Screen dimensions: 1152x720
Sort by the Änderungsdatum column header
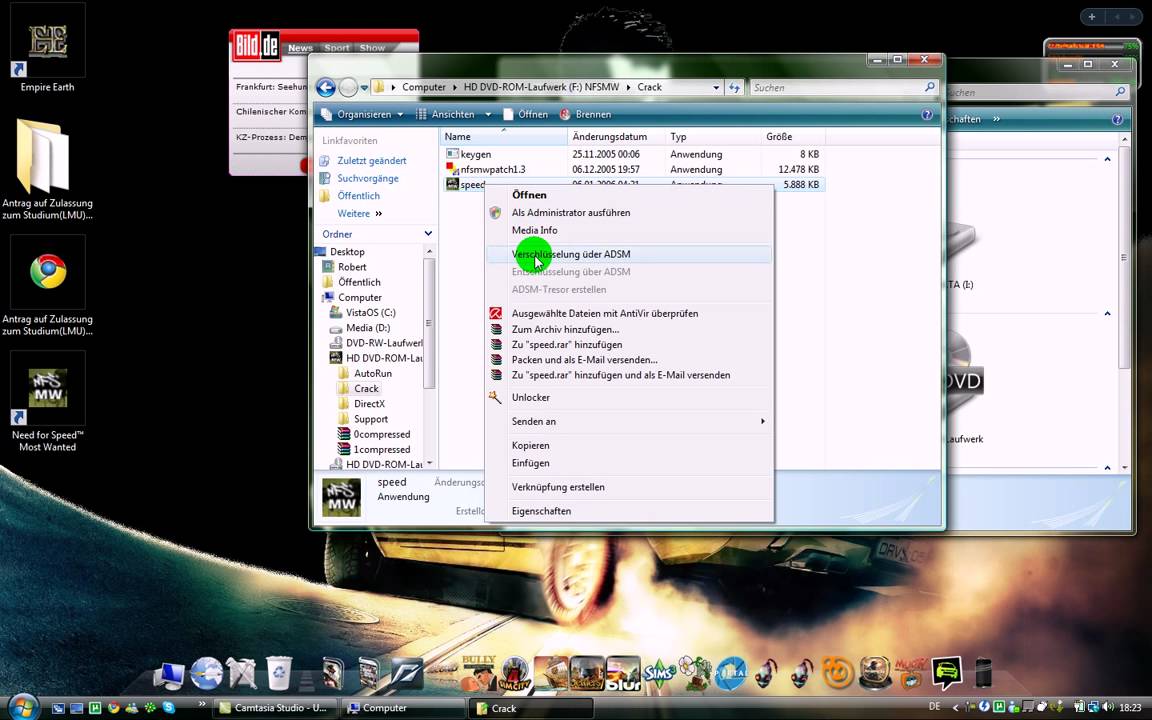pos(617,137)
